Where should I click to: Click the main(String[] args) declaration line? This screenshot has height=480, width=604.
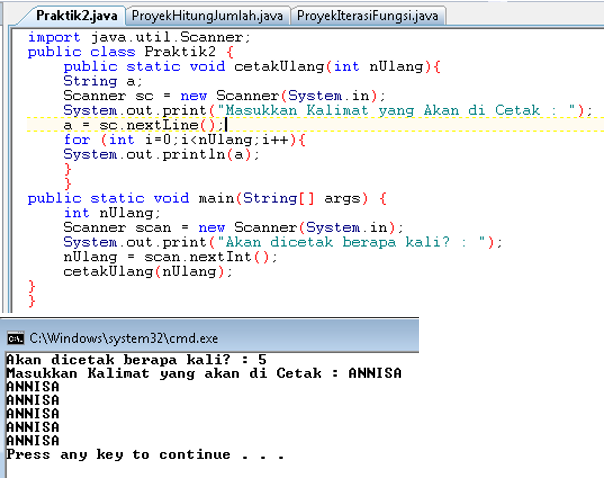pyautogui.click(x=207, y=198)
